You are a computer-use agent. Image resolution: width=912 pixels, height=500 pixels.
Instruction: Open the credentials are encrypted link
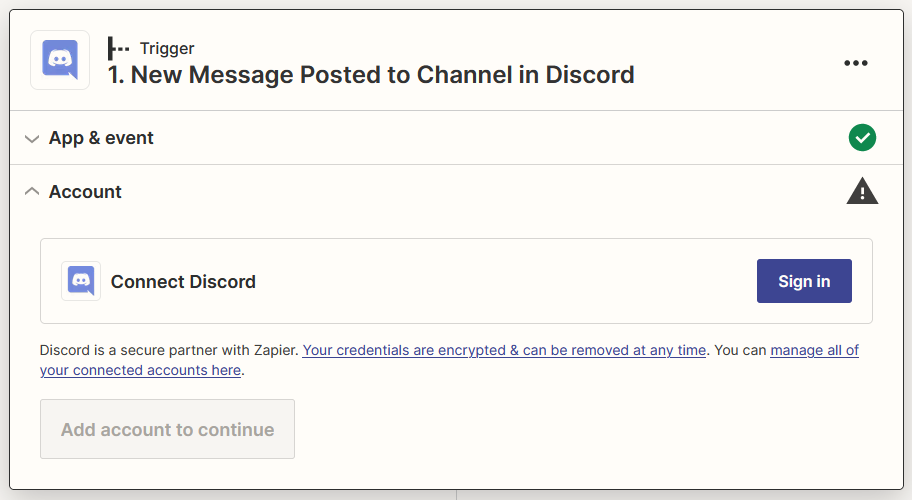(504, 350)
